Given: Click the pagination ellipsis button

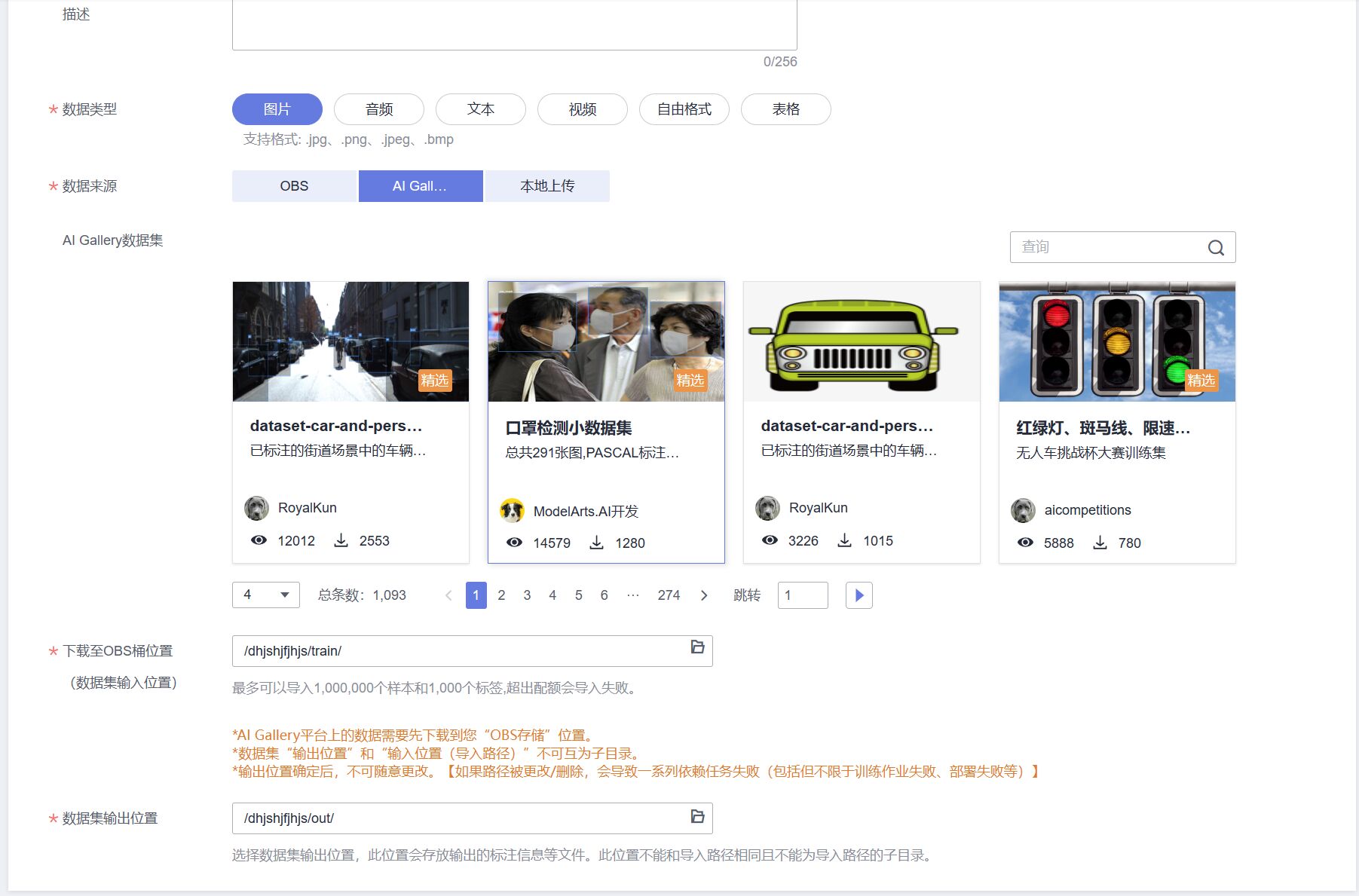Looking at the screenshot, I should point(633,595).
